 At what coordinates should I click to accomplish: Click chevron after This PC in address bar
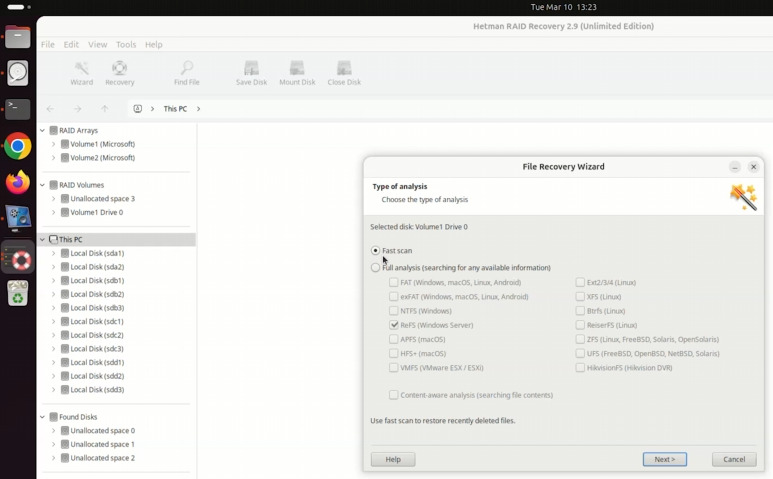click(x=198, y=108)
